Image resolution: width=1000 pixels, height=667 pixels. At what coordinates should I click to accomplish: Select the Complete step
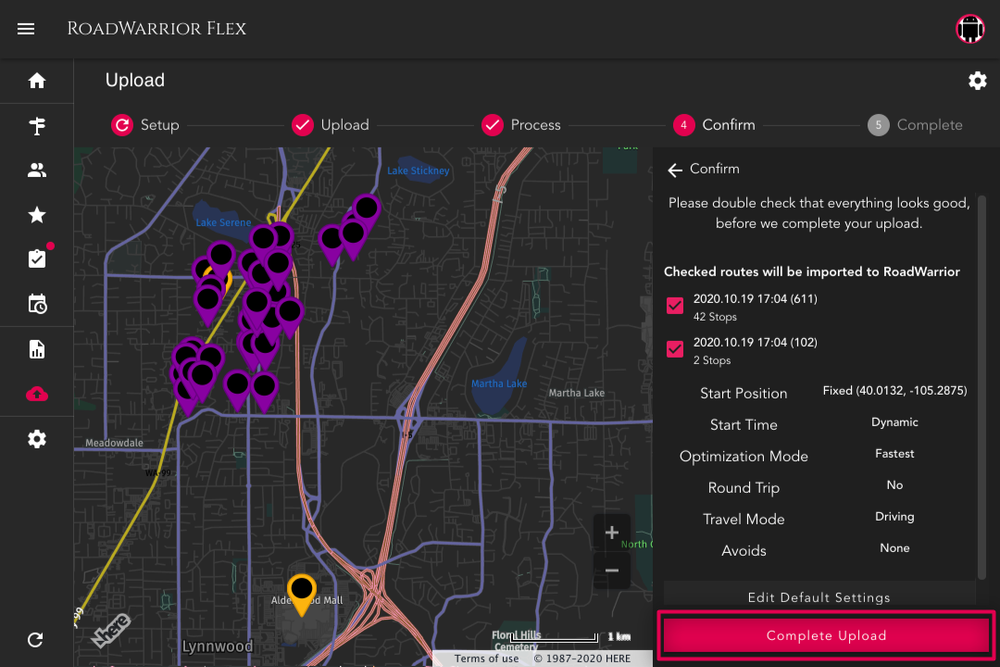point(915,125)
